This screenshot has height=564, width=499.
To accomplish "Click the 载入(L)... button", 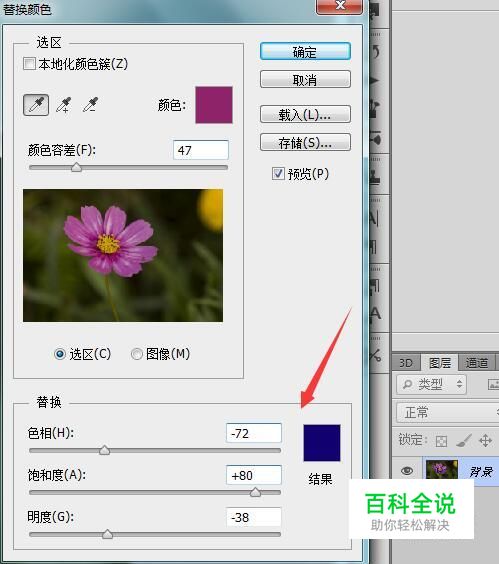I will tap(305, 114).
